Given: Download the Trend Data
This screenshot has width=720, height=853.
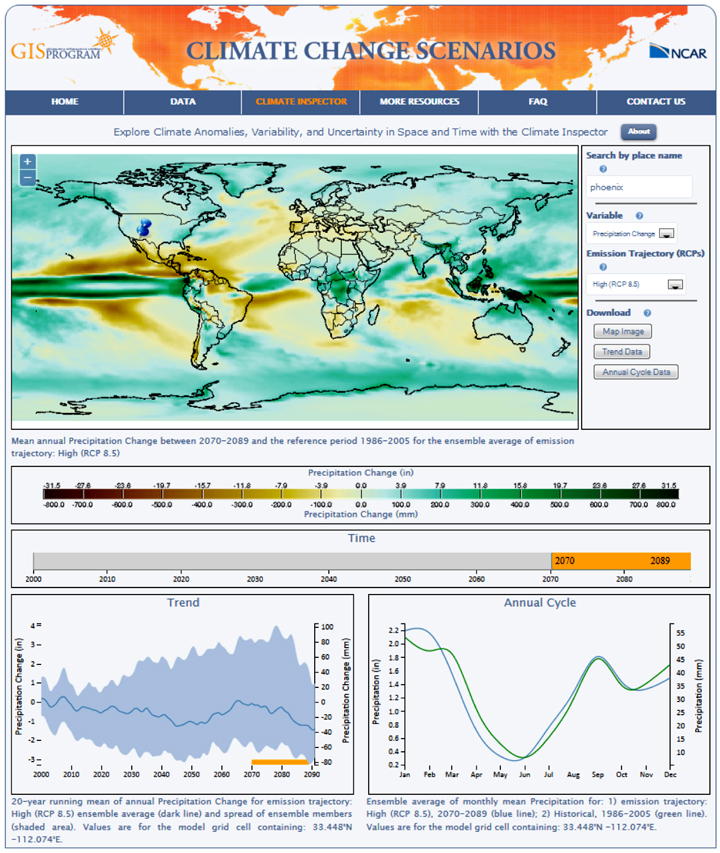Looking at the screenshot, I should (x=622, y=351).
